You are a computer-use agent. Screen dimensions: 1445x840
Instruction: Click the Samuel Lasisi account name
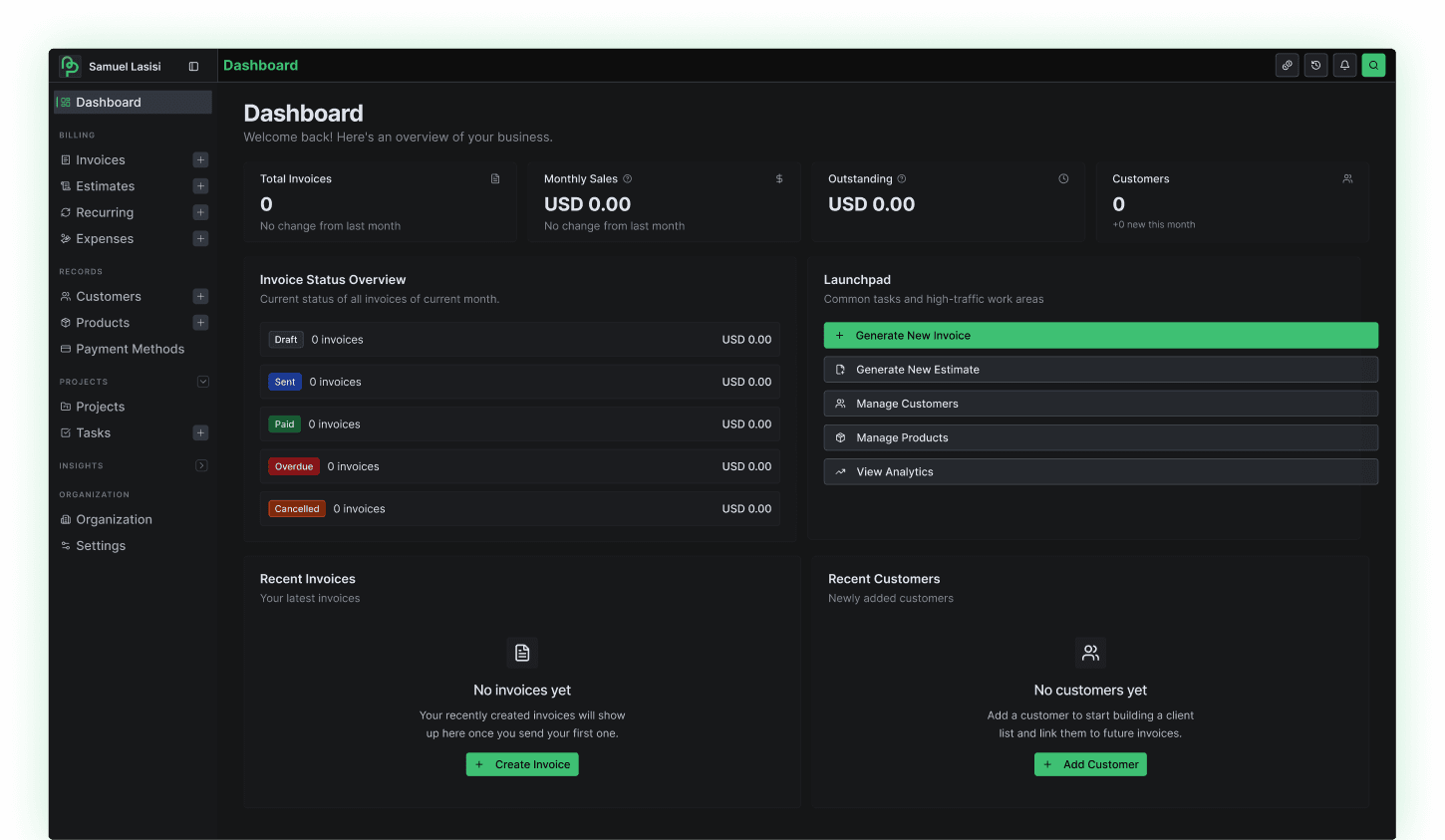click(125, 67)
